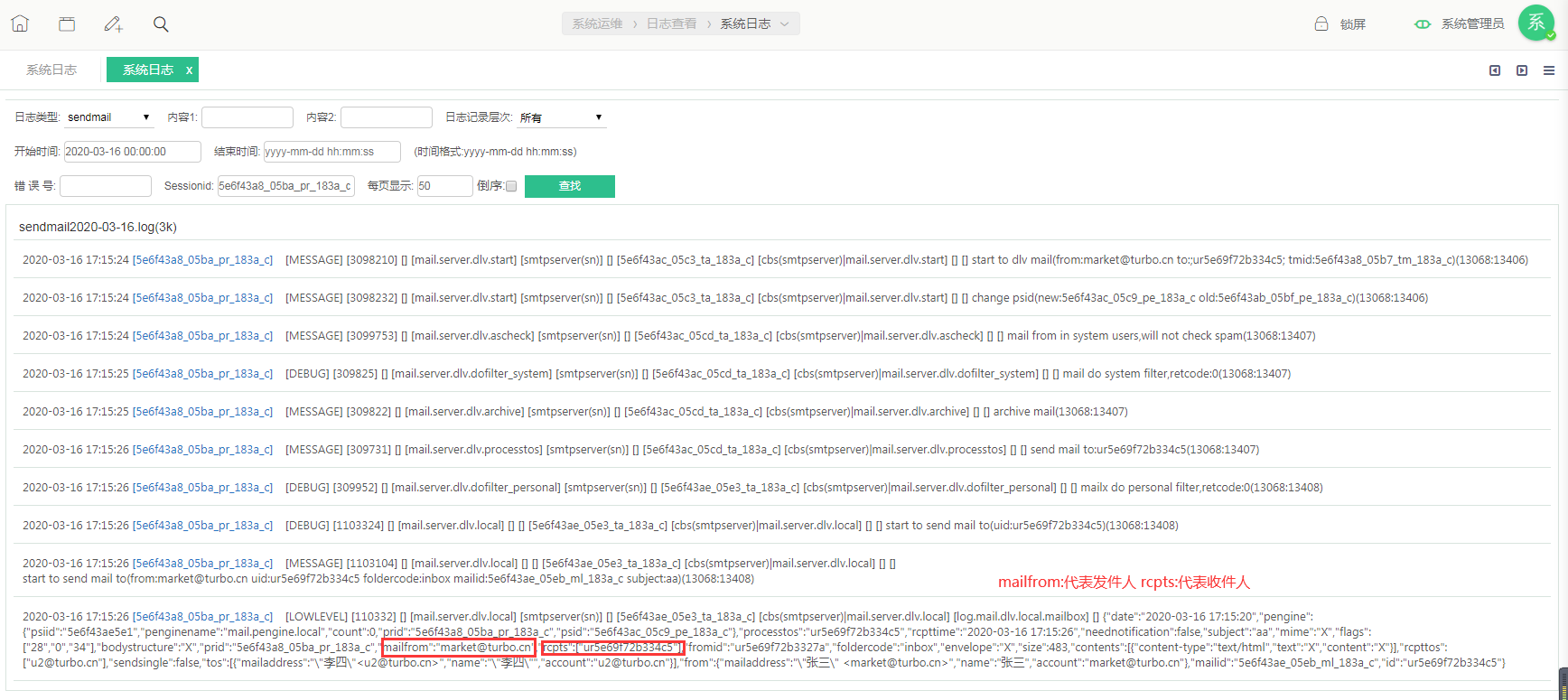Click the 结束时间 input field
This screenshot has width=1568, height=700.
click(x=331, y=152)
